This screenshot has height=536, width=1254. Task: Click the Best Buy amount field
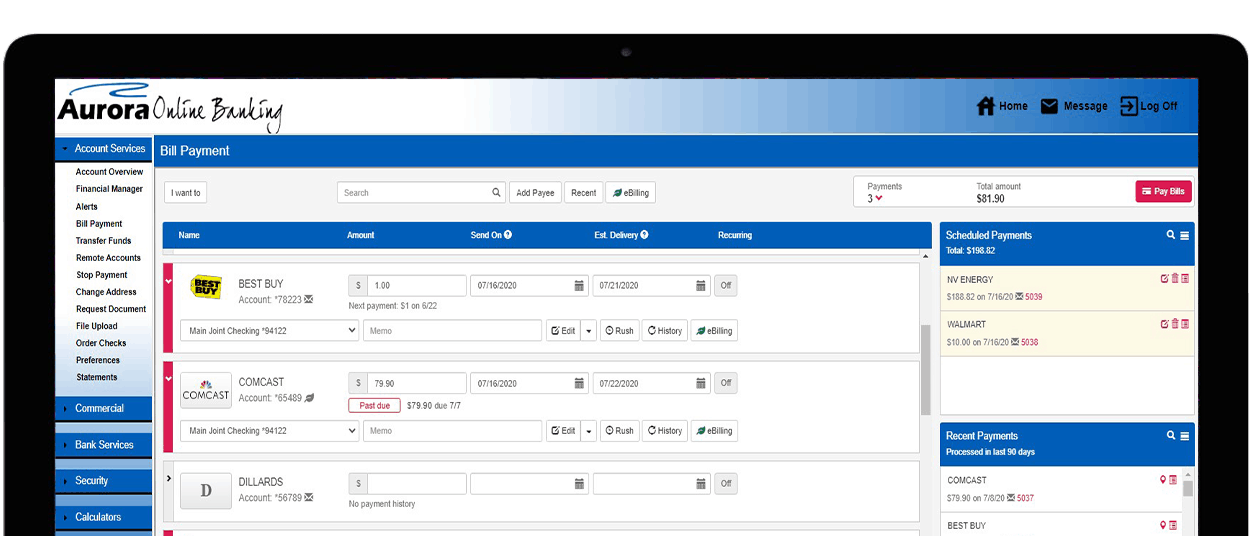[x=416, y=286]
